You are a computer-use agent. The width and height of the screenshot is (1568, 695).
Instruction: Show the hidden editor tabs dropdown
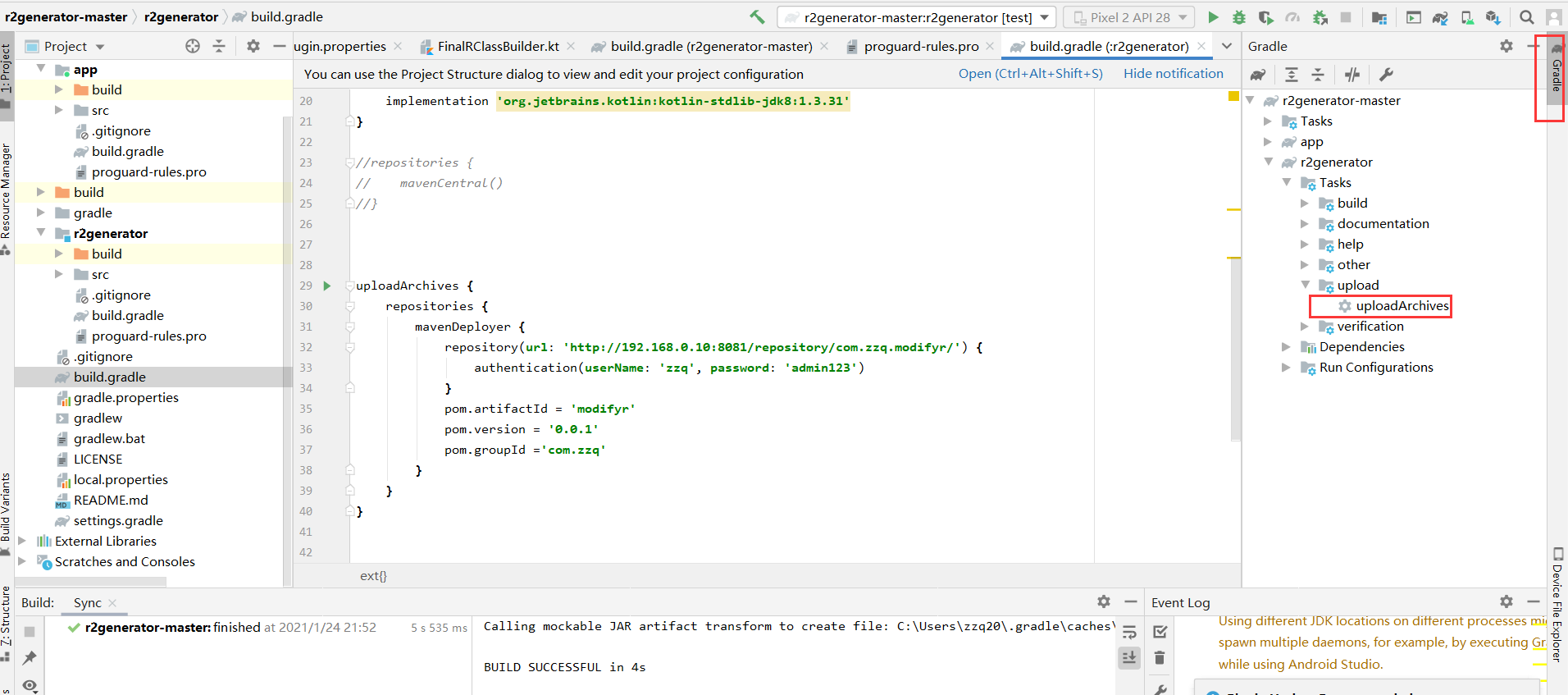point(1227,46)
